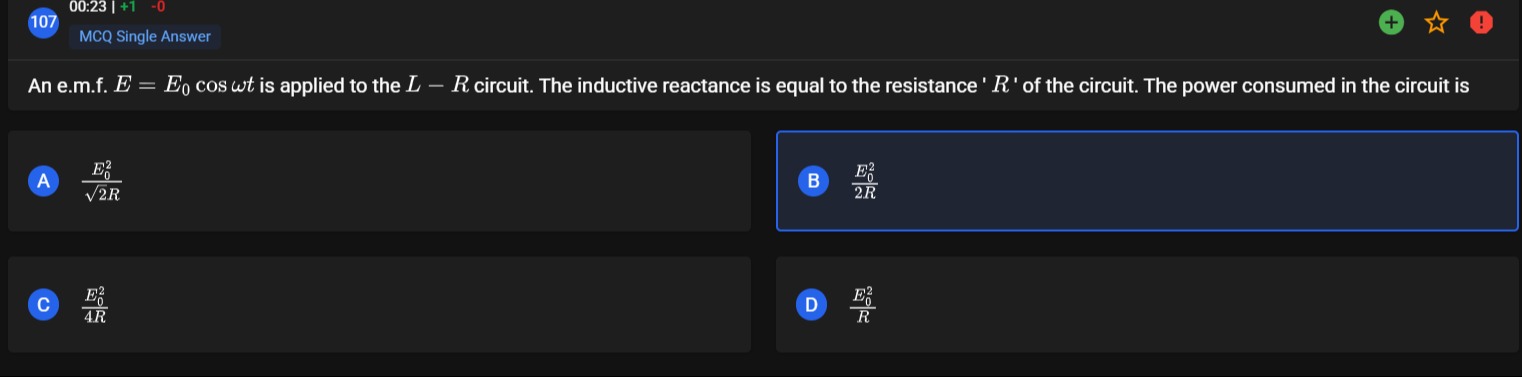Click the green plus icon
The height and width of the screenshot is (377, 1522).
click(1390, 23)
